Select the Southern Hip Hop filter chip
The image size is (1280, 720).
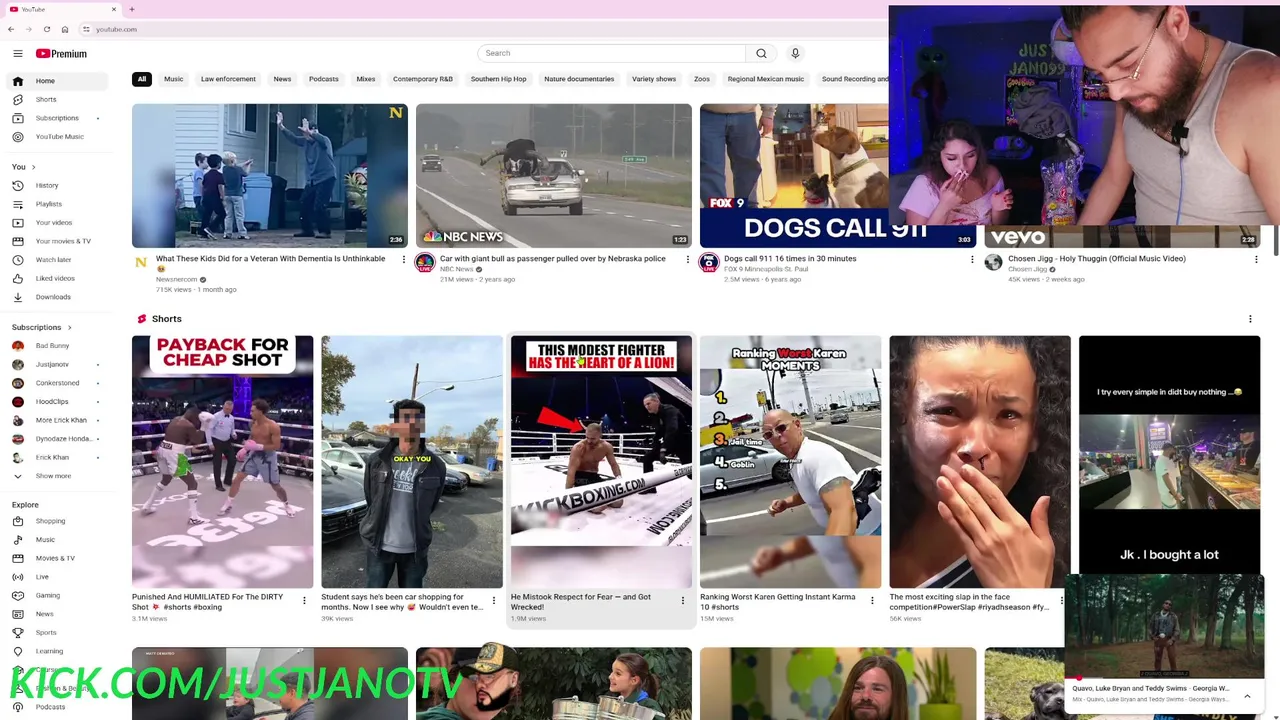[x=498, y=79]
